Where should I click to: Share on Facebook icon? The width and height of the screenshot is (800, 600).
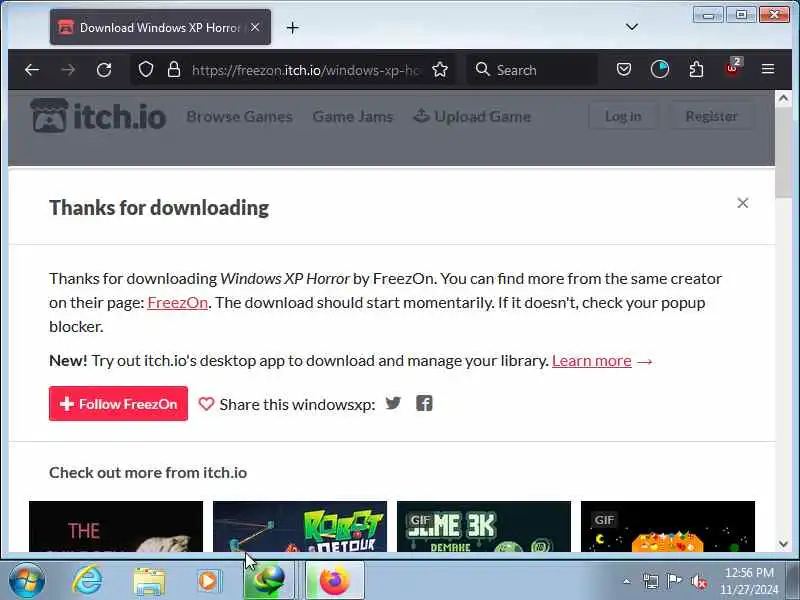424,404
